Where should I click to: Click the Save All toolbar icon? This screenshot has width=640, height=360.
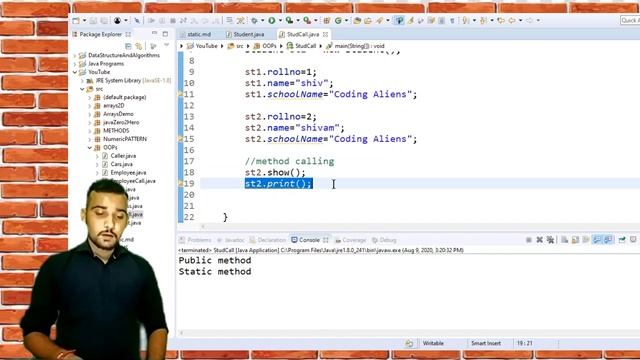point(104,20)
